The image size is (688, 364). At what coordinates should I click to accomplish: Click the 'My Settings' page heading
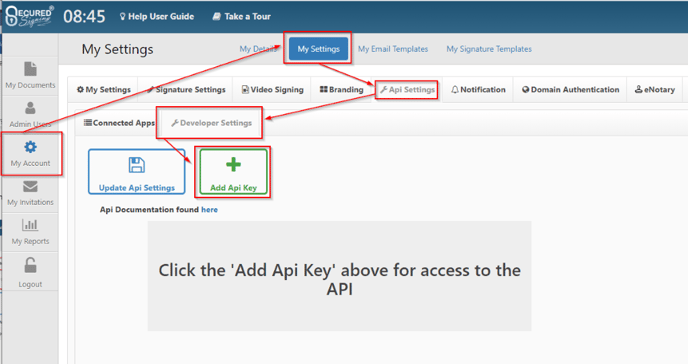(118, 49)
